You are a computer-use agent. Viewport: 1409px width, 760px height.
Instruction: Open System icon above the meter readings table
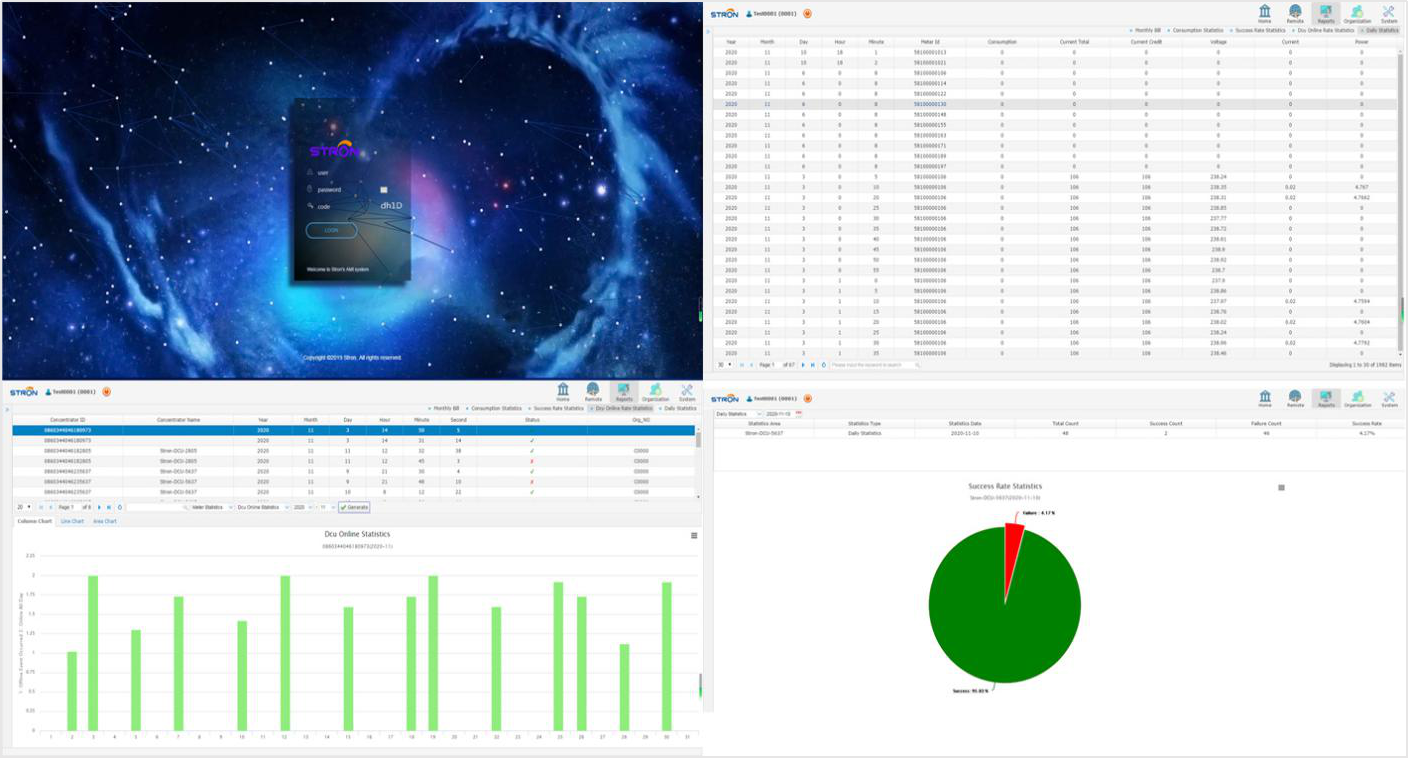(x=1389, y=14)
